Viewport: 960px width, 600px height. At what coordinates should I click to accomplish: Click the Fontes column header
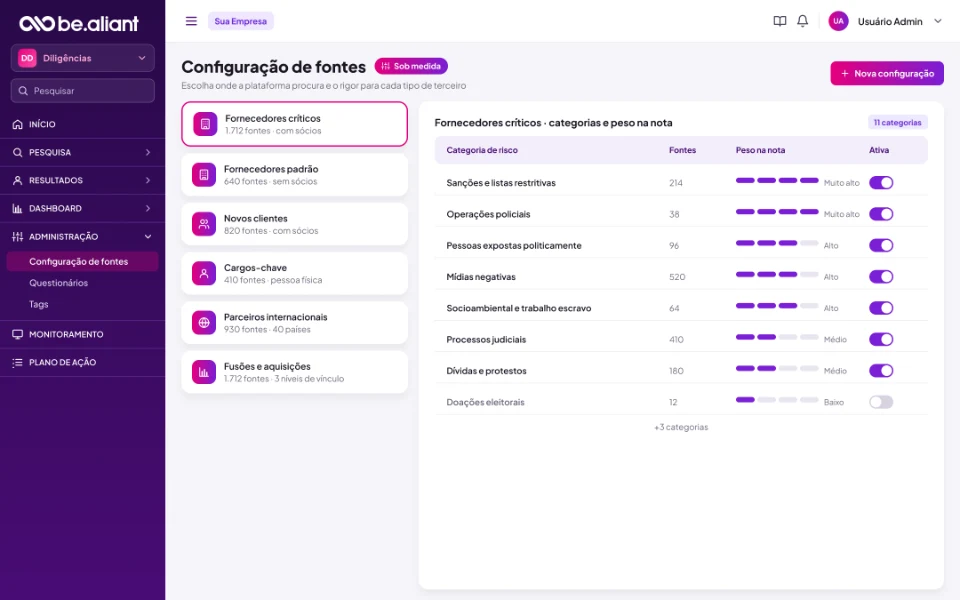pyautogui.click(x=682, y=150)
